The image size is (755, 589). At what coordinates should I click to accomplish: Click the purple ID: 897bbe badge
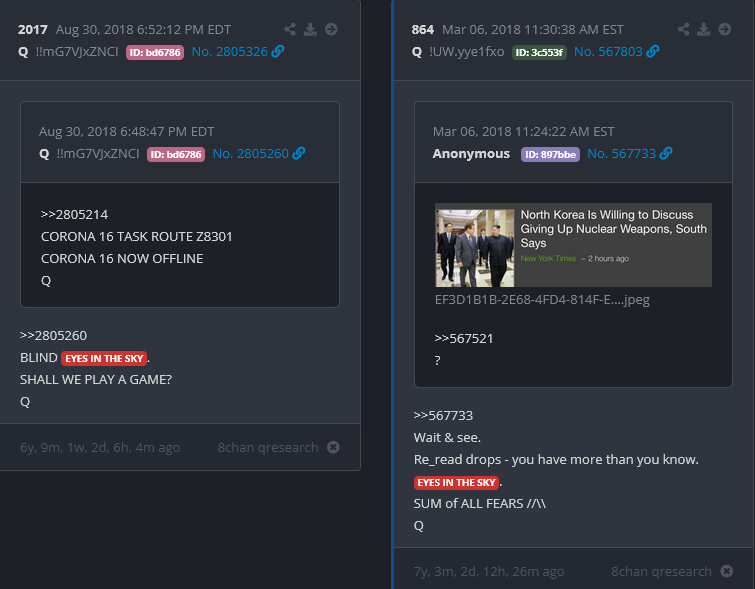point(550,154)
